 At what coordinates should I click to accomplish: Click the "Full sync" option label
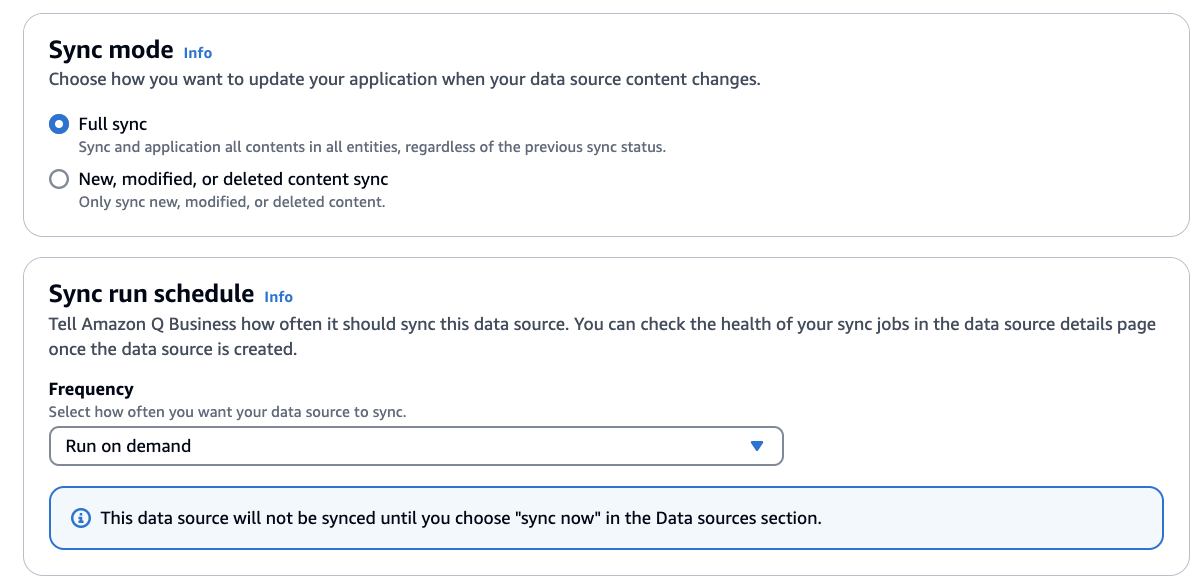click(x=113, y=124)
